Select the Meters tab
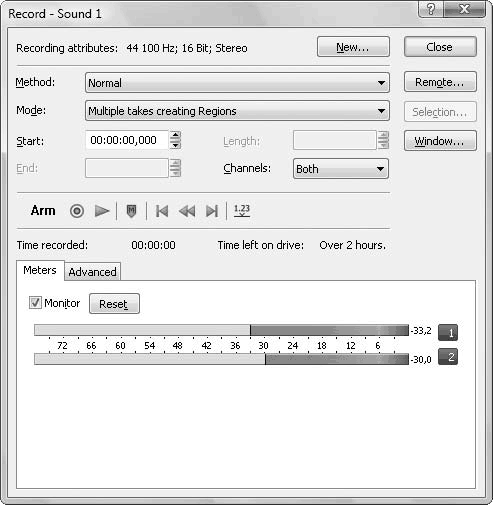493x505 pixels. pyautogui.click(x=40, y=270)
